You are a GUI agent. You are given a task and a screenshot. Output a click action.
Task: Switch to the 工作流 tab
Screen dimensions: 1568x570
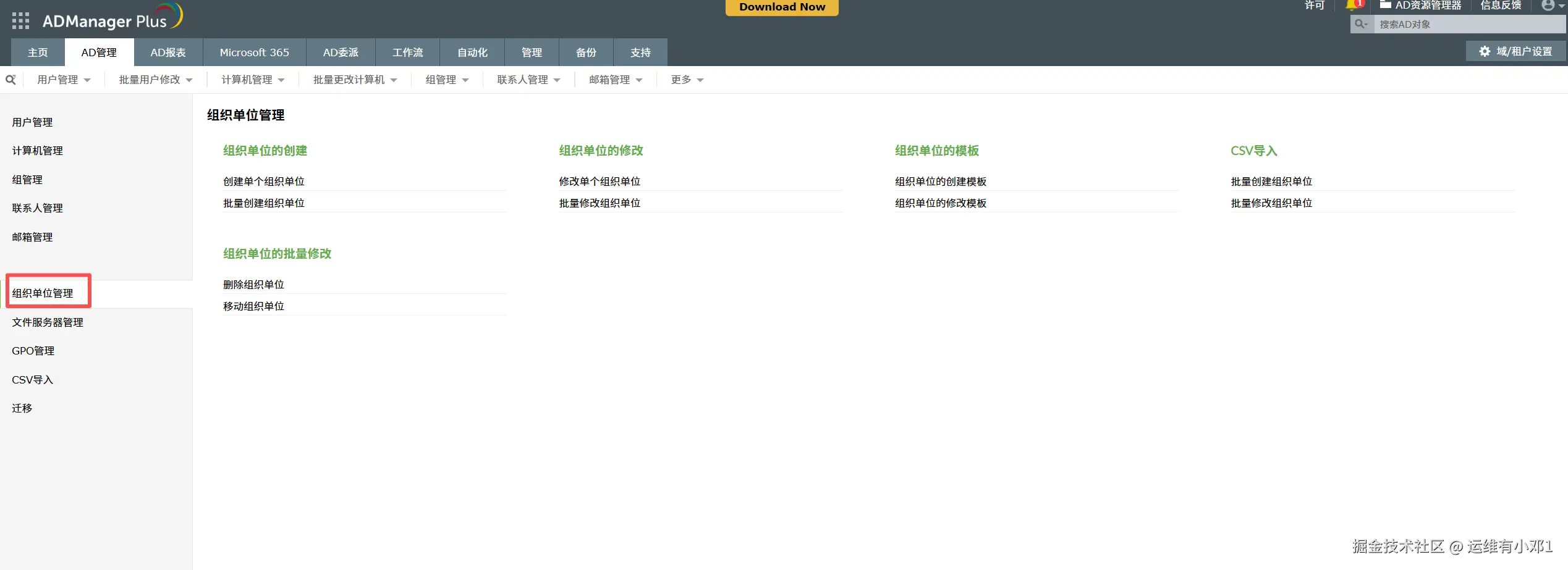click(x=407, y=52)
